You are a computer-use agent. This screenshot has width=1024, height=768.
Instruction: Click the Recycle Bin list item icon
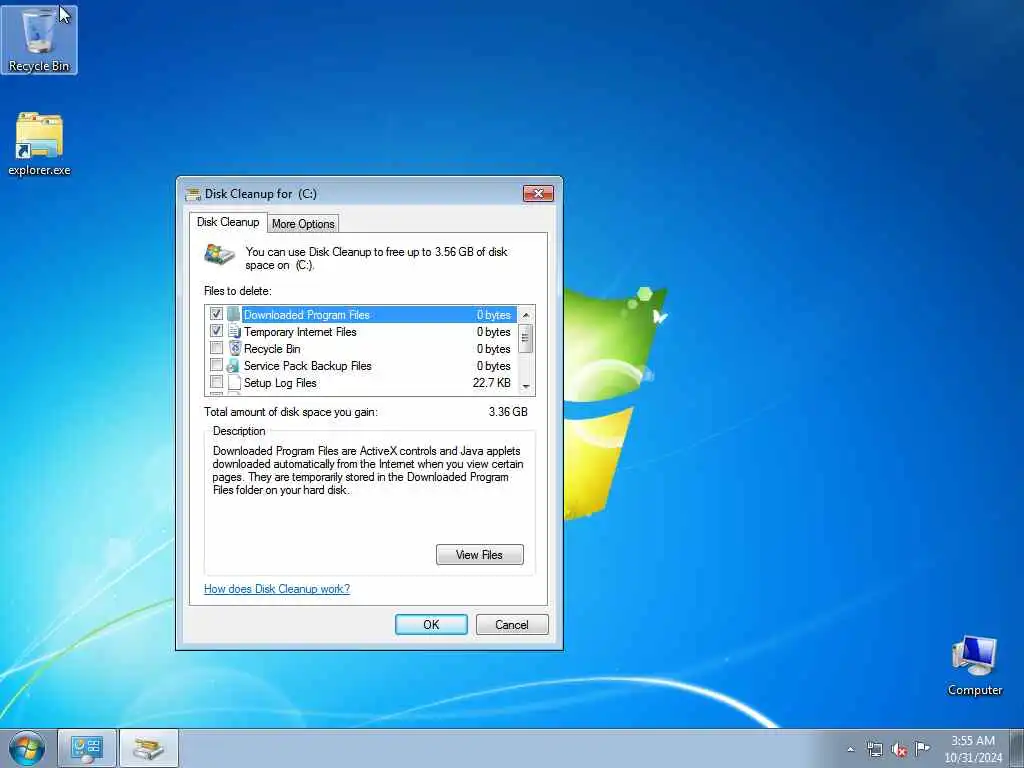[x=234, y=348]
